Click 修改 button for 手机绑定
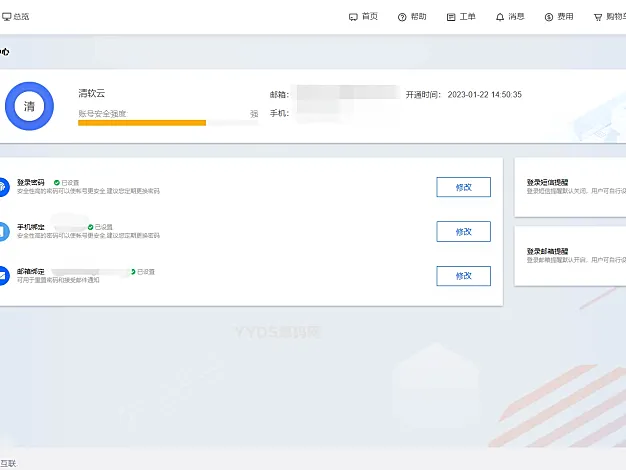The image size is (626, 470). click(x=464, y=232)
